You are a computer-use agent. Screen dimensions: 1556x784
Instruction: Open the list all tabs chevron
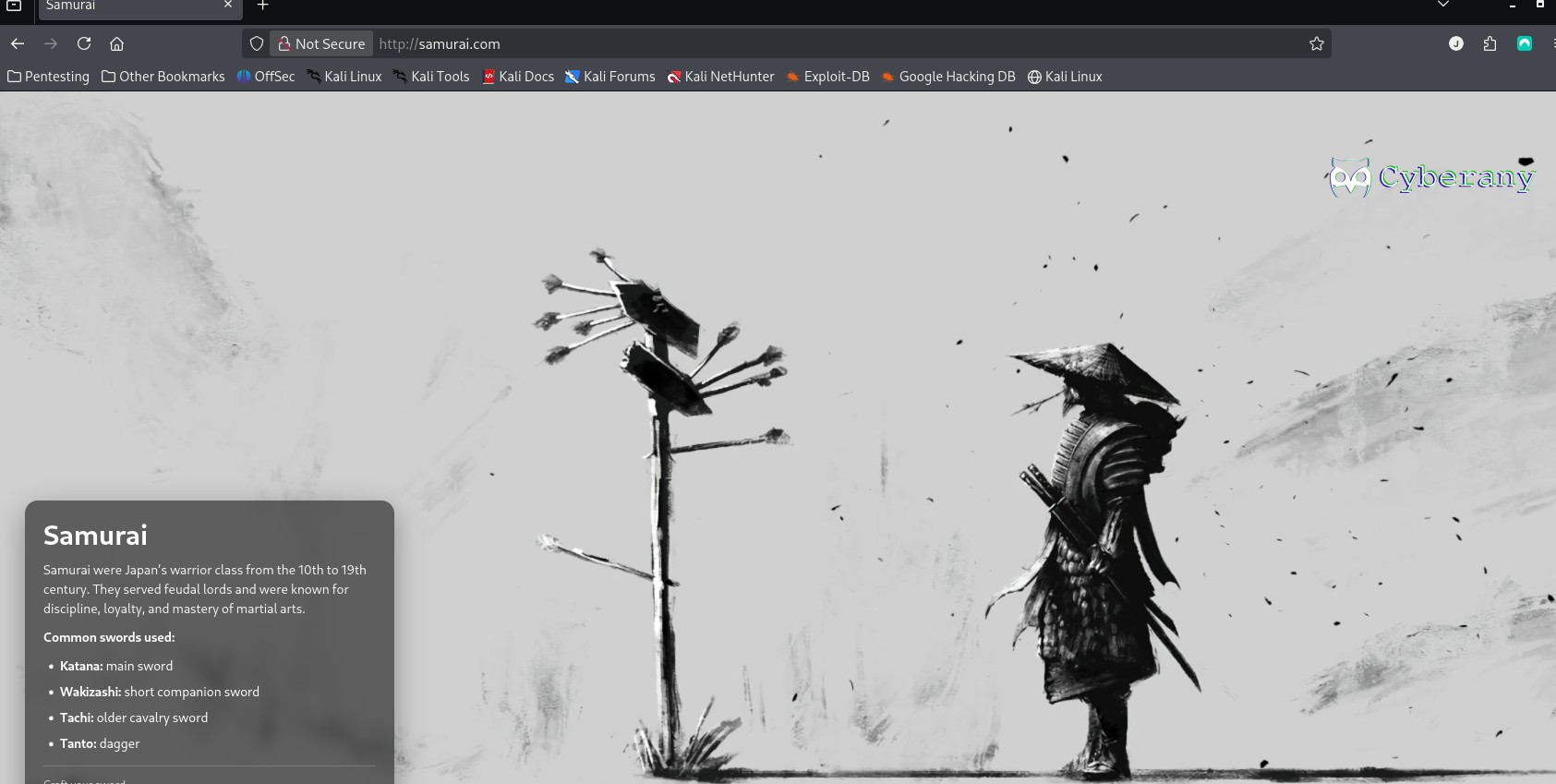pos(1442,5)
